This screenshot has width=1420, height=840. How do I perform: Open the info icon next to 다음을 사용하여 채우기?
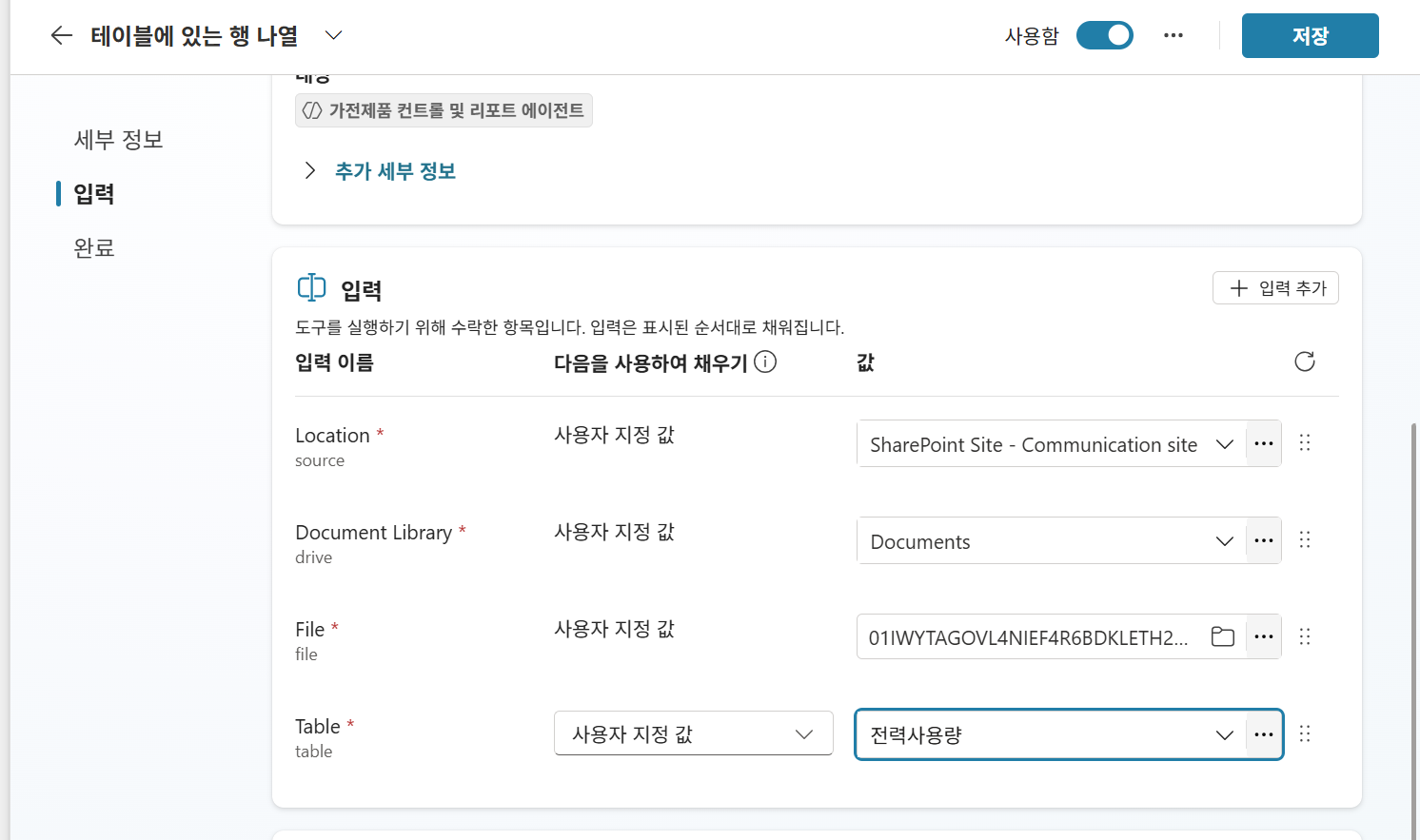(765, 361)
